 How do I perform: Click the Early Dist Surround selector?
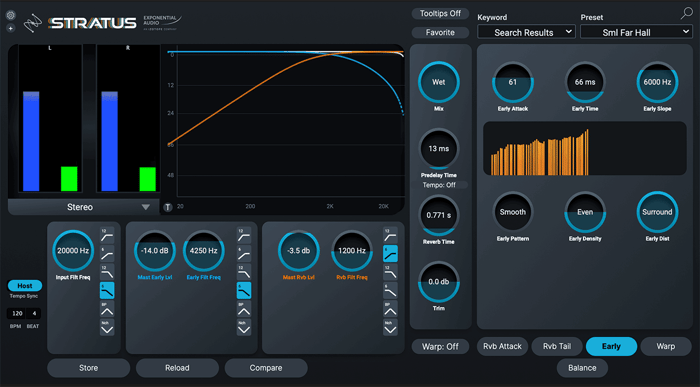[x=657, y=212]
